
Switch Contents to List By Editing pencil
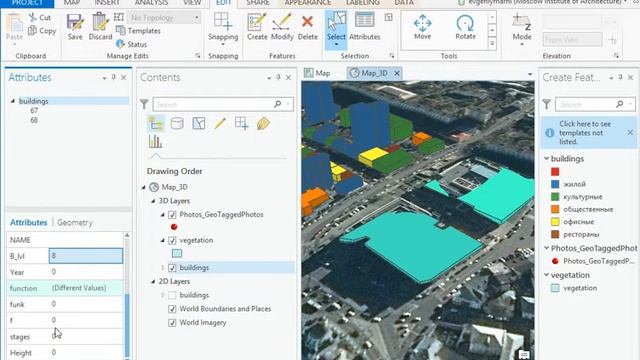(220, 124)
